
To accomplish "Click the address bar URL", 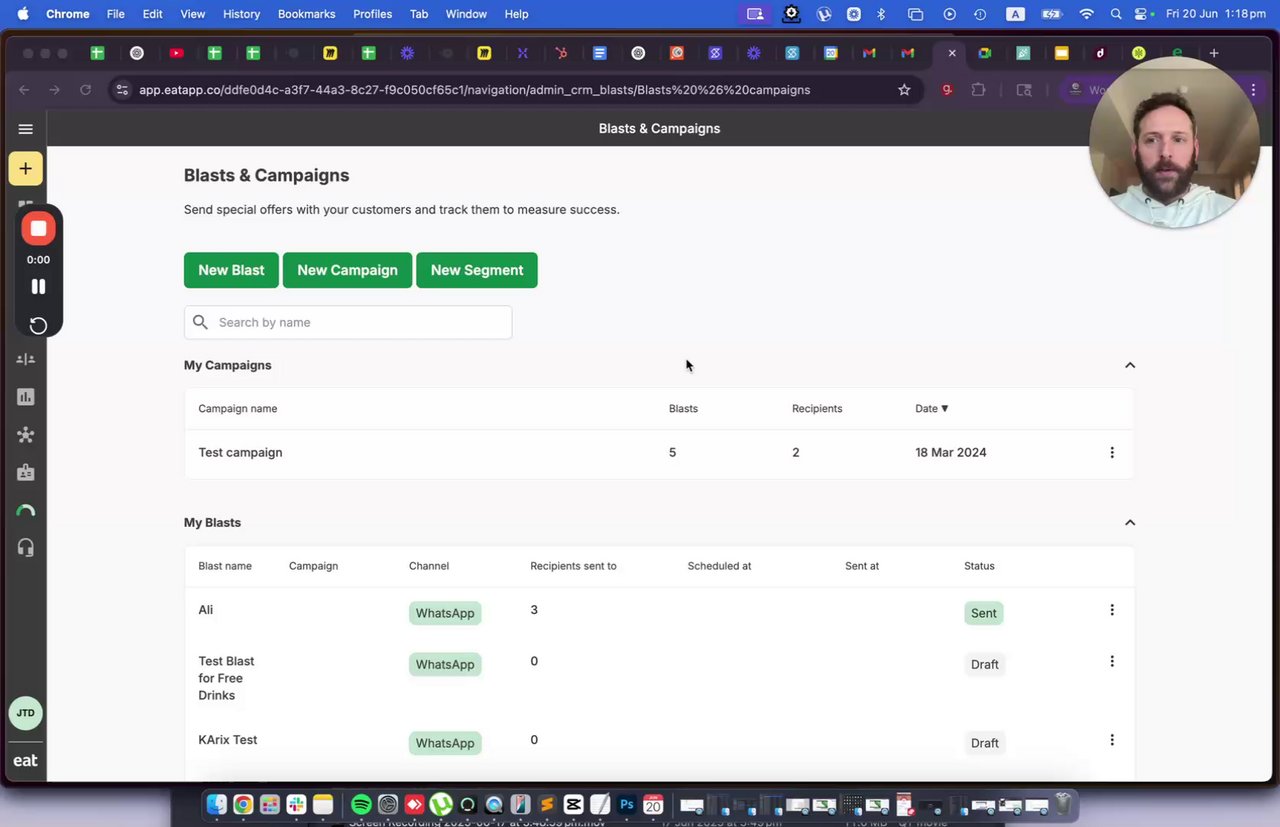I will click(x=474, y=90).
